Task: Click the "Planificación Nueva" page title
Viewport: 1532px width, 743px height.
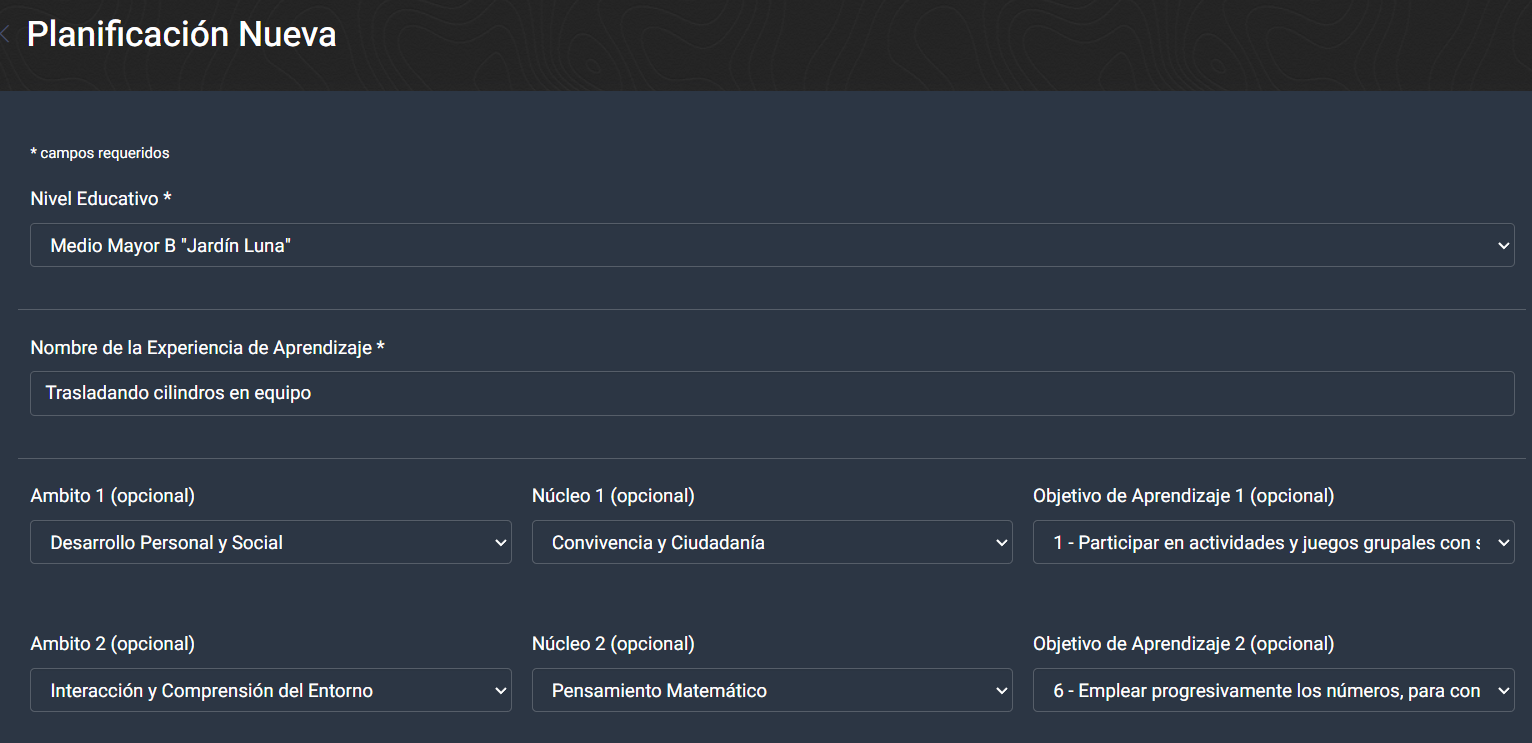Action: pyautogui.click(x=181, y=34)
